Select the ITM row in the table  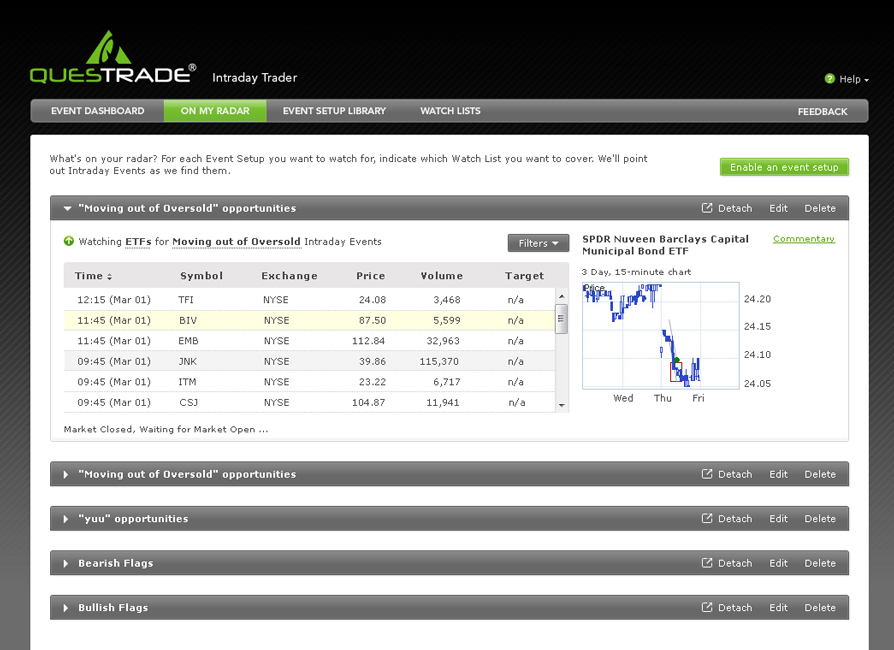[309, 381]
